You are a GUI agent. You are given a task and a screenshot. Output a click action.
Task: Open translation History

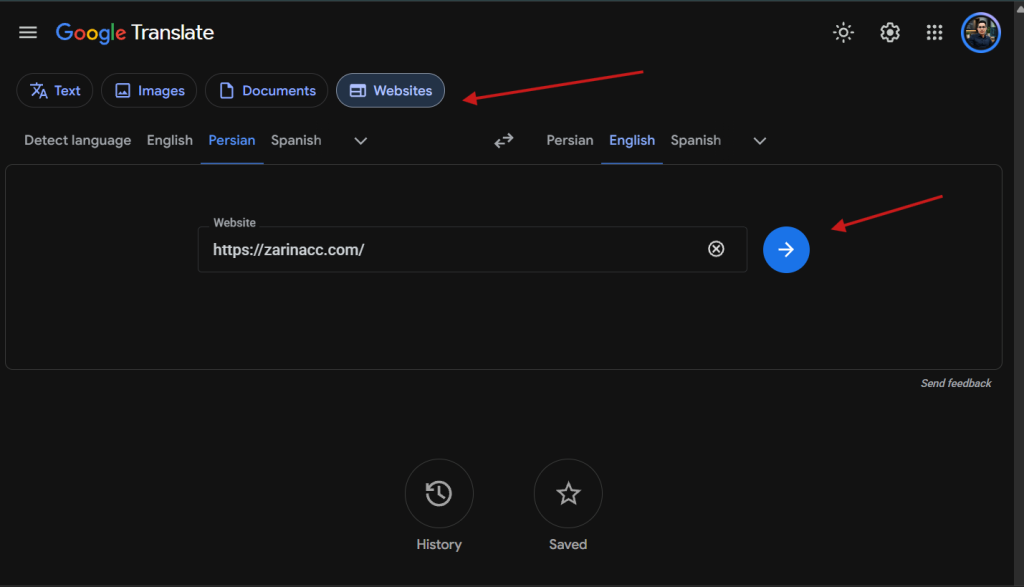[x=439, y=494]
